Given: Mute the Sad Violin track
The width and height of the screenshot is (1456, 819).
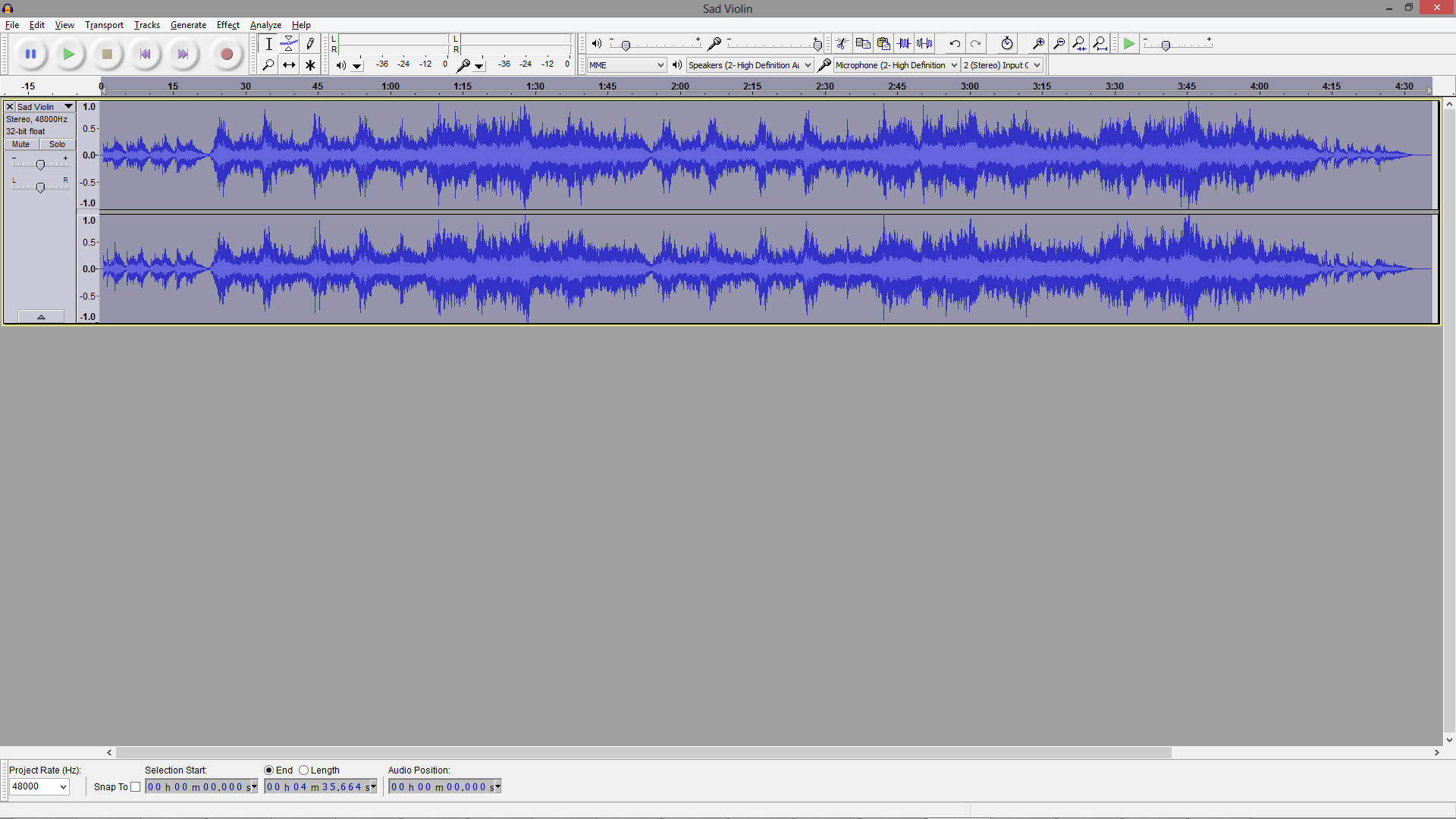Looking at the screenshot, I should (21, 144).
